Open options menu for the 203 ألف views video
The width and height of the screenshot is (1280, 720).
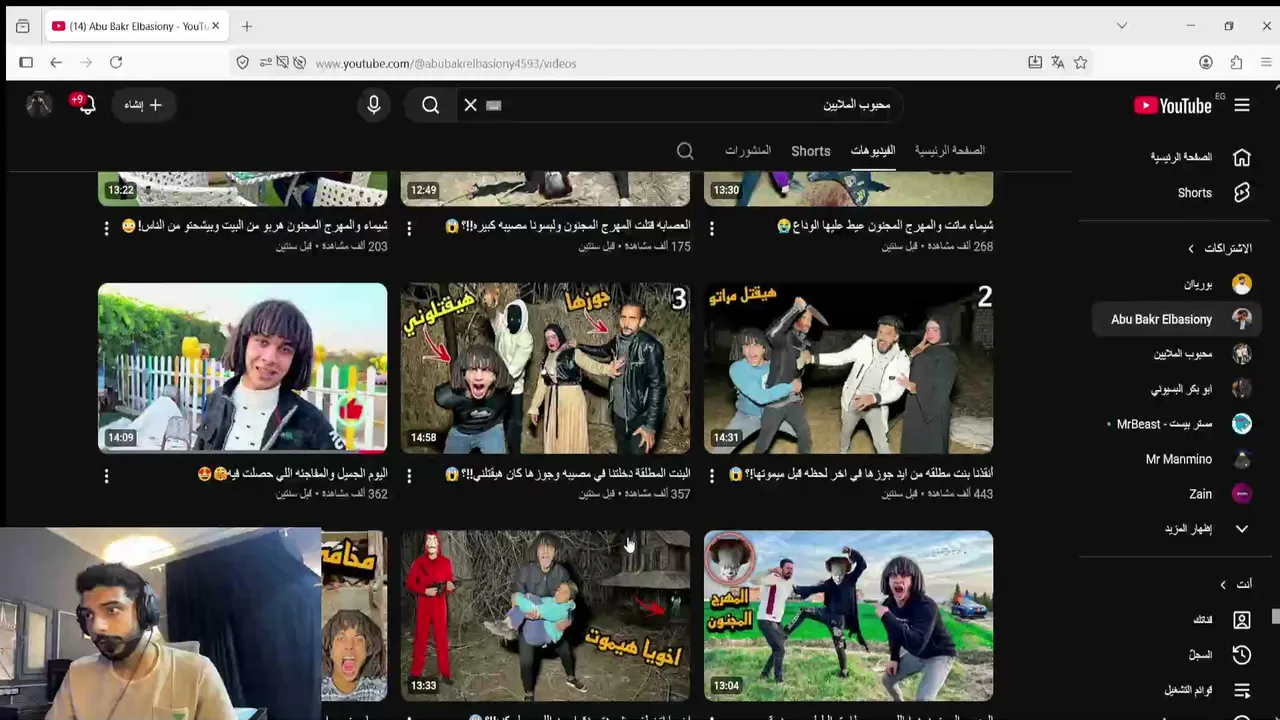(x=106, y=229)
